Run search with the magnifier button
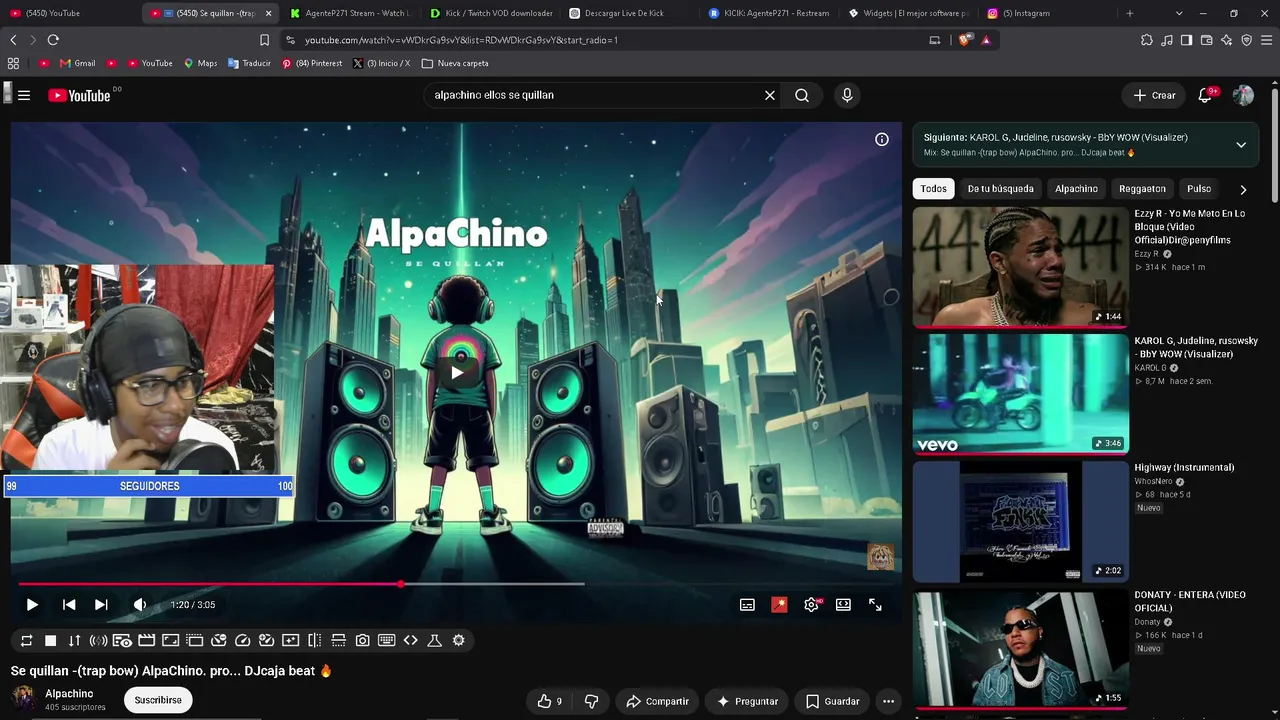 [802, 95]
